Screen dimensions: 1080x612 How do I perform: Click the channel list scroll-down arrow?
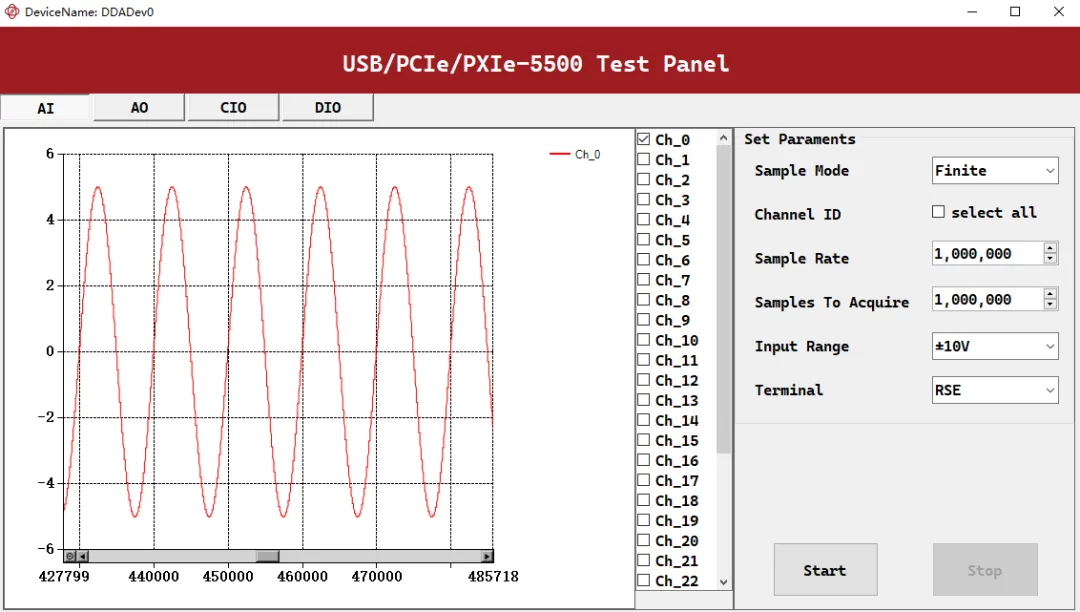723,582
